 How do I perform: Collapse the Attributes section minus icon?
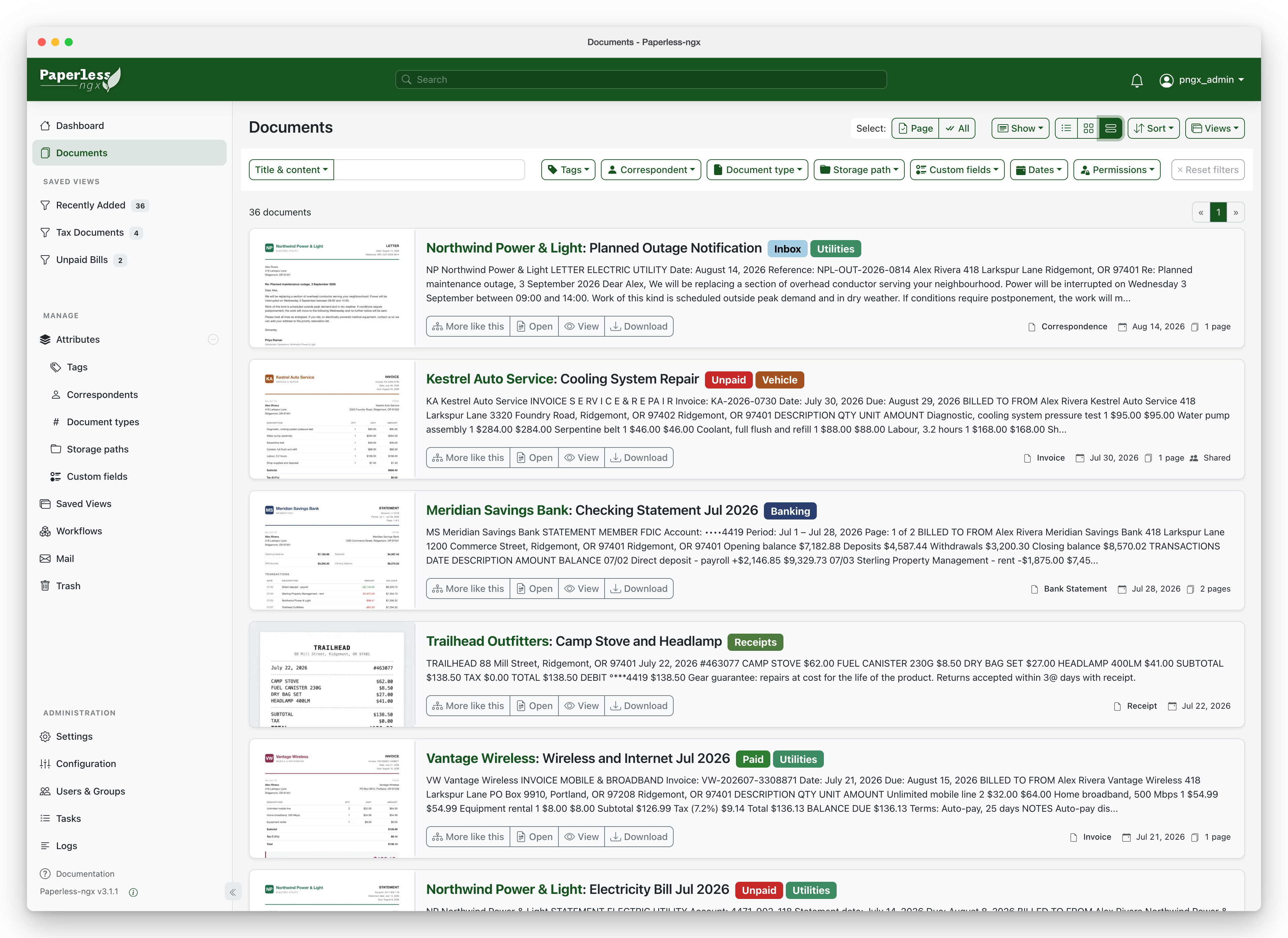pyautogui.click(x=213, y=339)
